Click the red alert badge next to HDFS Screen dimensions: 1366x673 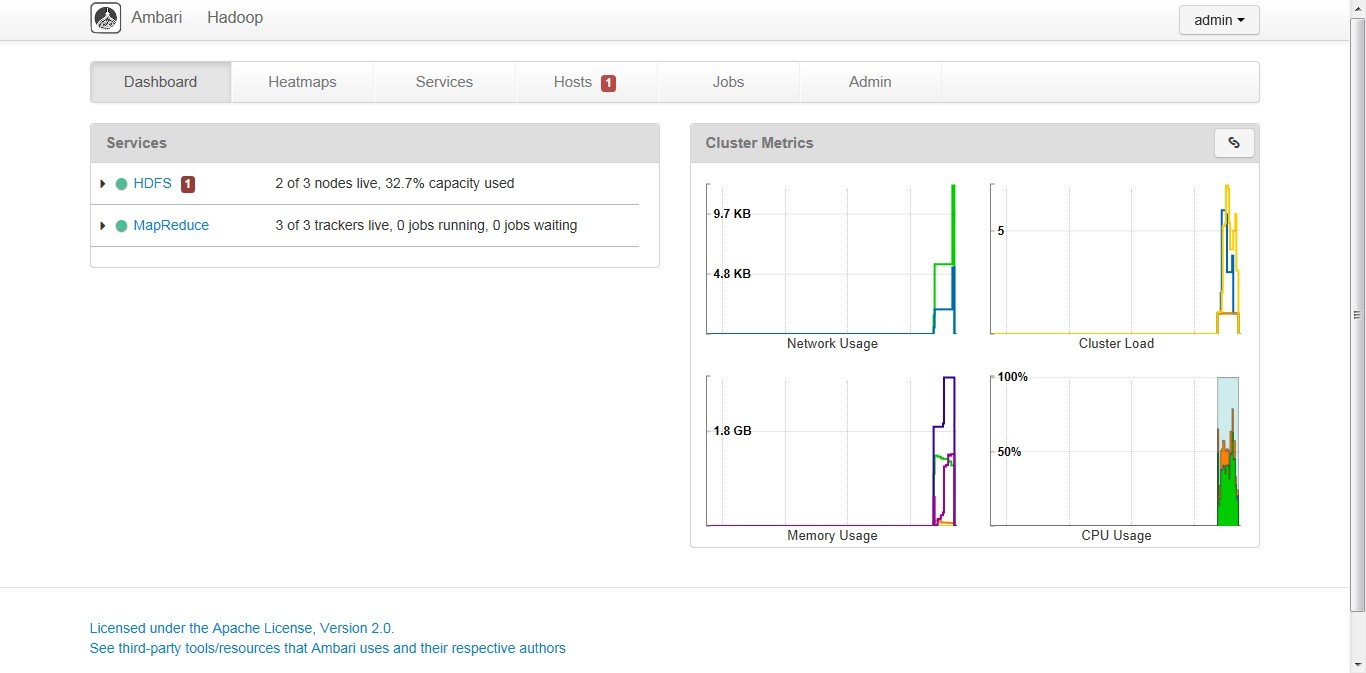click(x=188, y=184)
